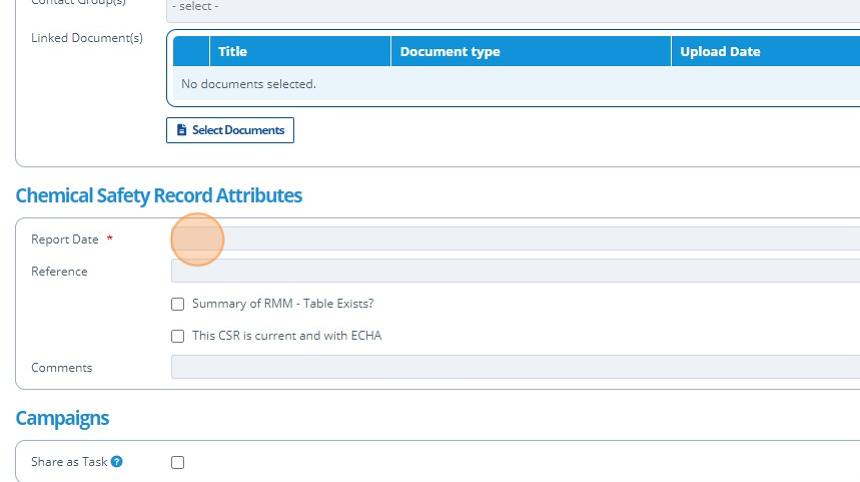Enable This CSR is current with ECHA
Image resolution: width=860 pixels, height=482 pixels.
click(177, 336)
